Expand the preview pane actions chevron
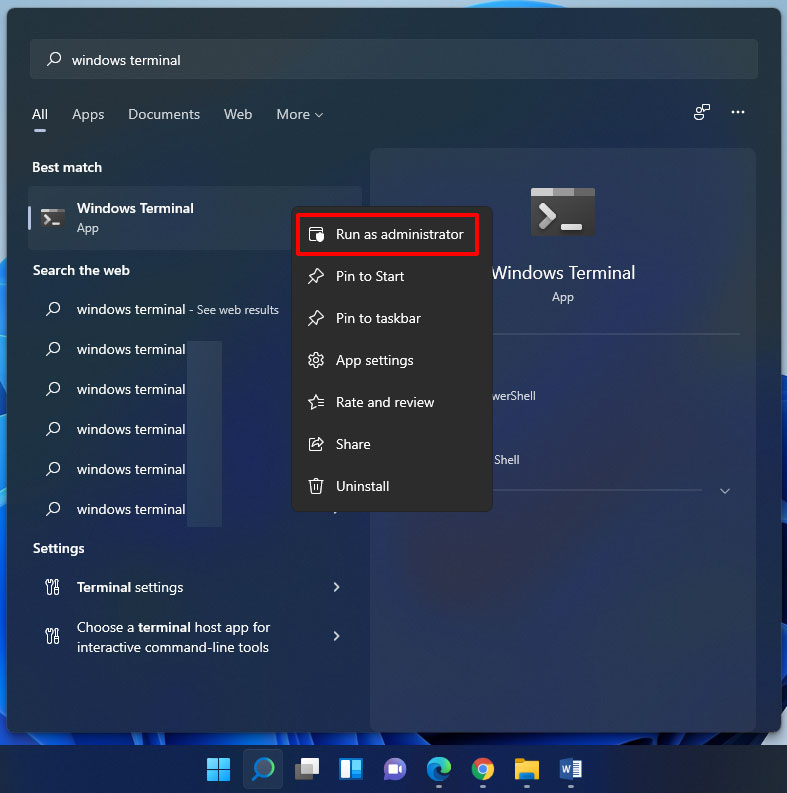 (x=725, y=491)
